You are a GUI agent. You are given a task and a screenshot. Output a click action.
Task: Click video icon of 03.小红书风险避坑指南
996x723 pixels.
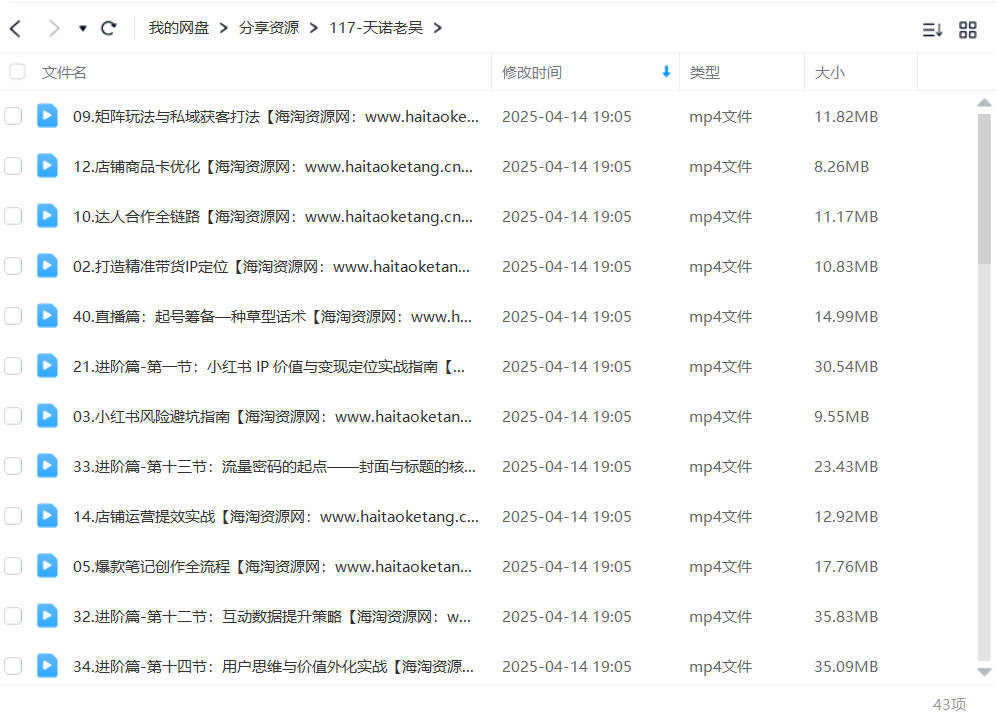[47, 416]
